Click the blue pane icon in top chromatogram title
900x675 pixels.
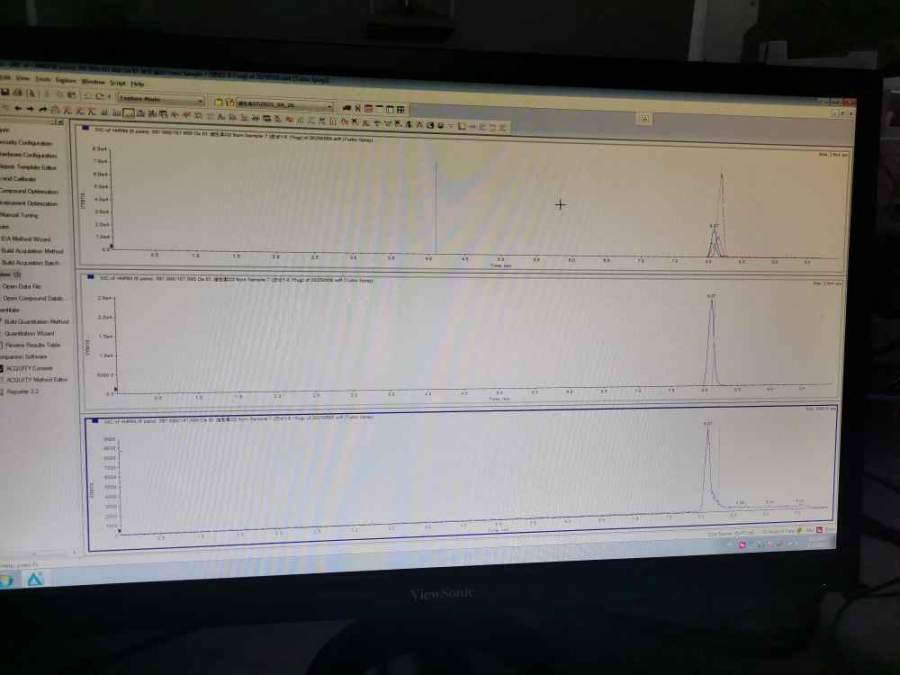click(88, 129)
